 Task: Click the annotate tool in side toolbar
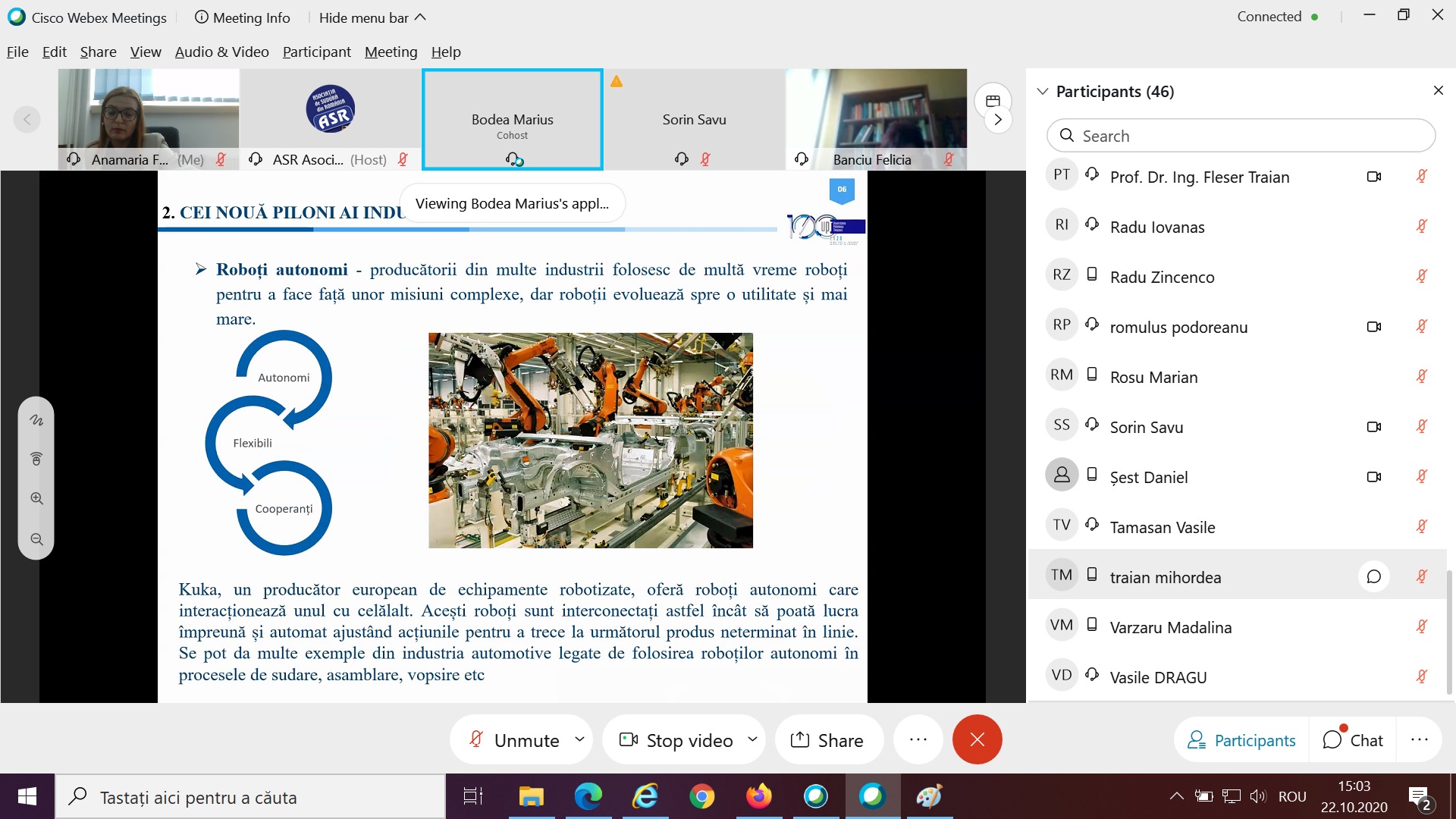point(36,420)
